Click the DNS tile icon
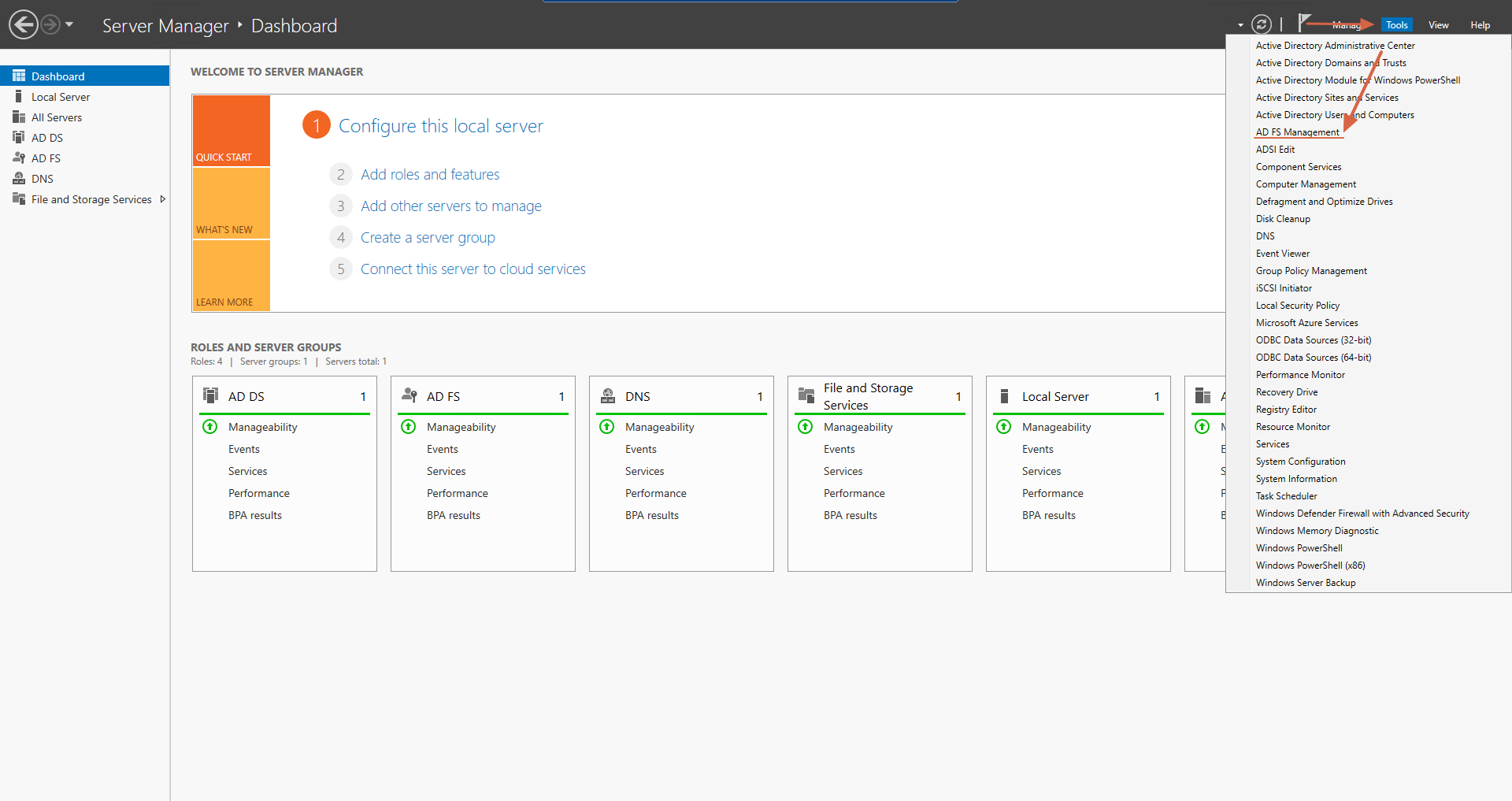Image resolution: width=1512 pixels, height=801 pixels. click(607, 395)
